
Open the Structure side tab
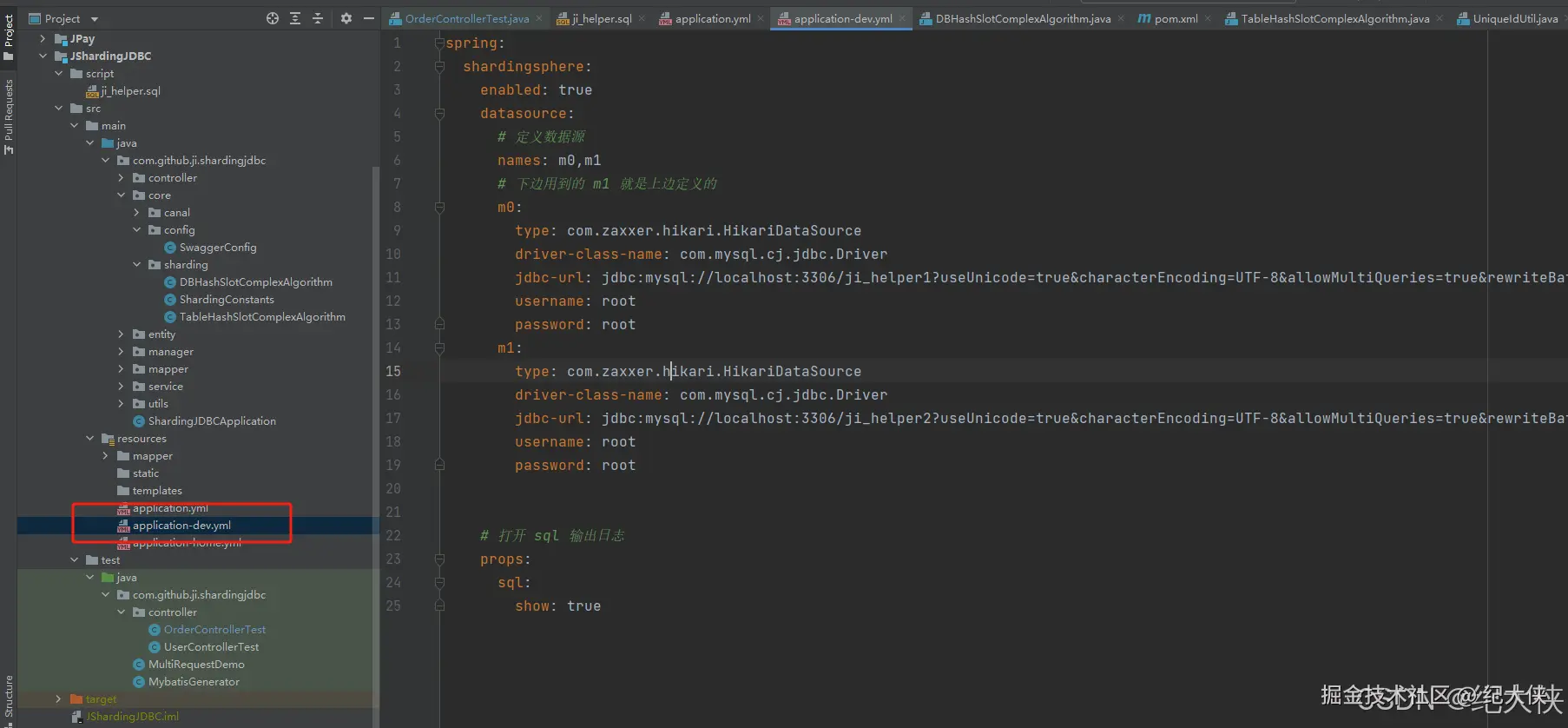coord(9,700)
